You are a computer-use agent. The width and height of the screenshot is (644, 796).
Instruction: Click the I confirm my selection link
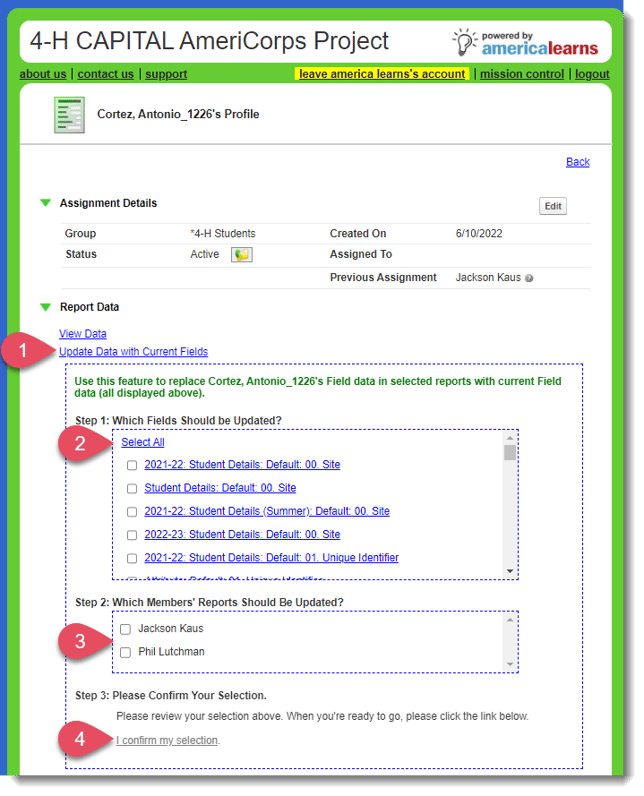pyautogui.click(x=167, y=740)
